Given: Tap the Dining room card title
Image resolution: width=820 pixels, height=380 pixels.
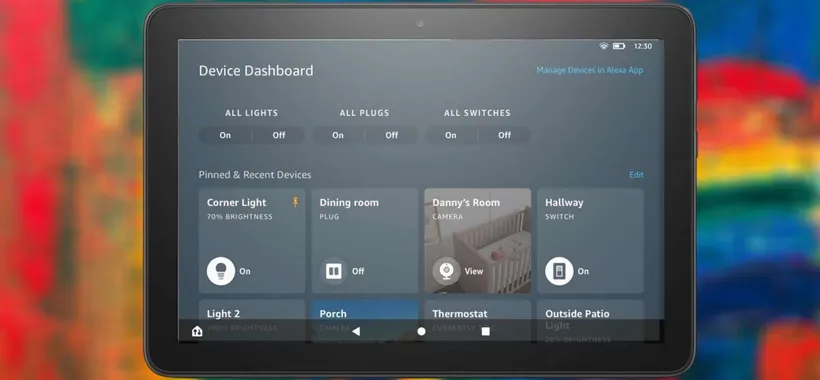Looking at the screenshot, I should tap(349, 202).
